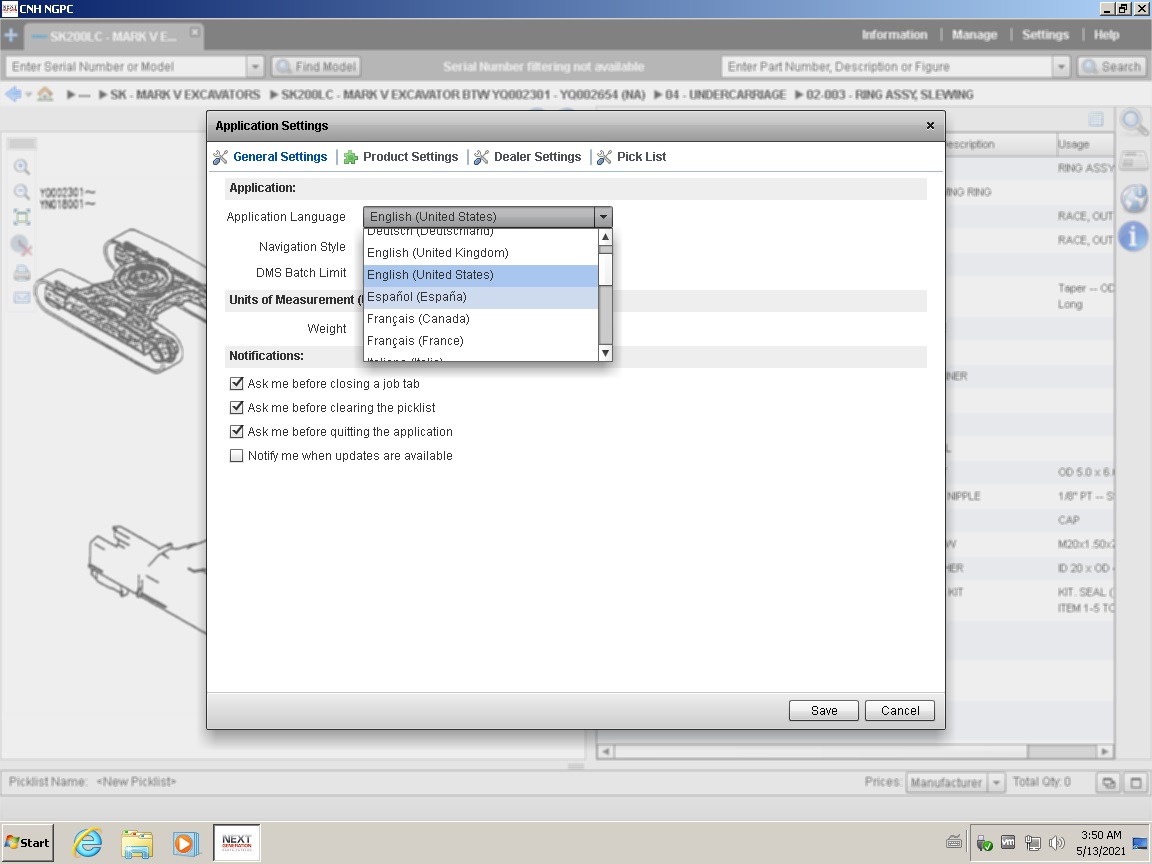The width and height of the screenshot is (1152, 864).
Task: Close the Application Settings dialog
Action: coord(930,126)
